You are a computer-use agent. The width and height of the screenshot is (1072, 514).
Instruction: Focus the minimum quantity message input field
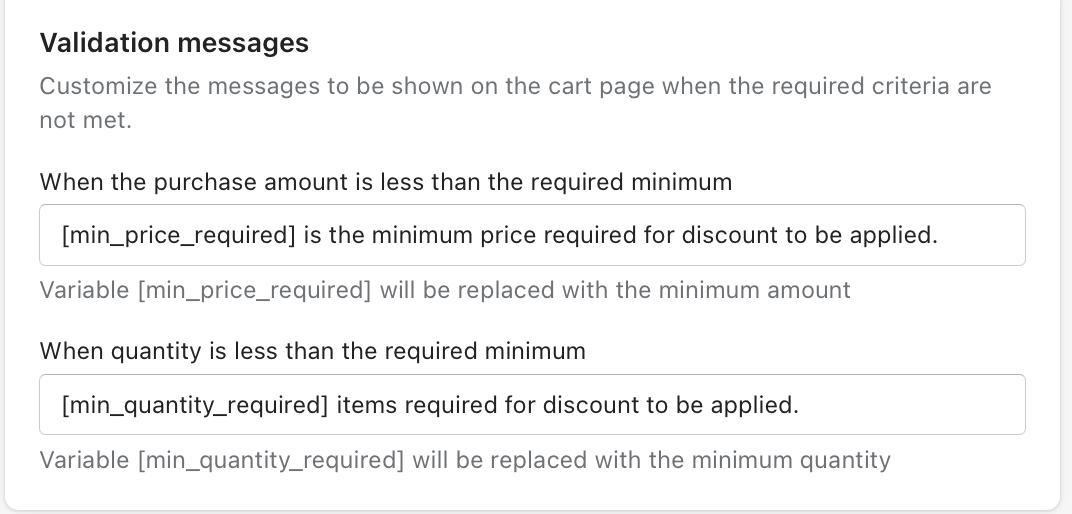coord(532,405)
